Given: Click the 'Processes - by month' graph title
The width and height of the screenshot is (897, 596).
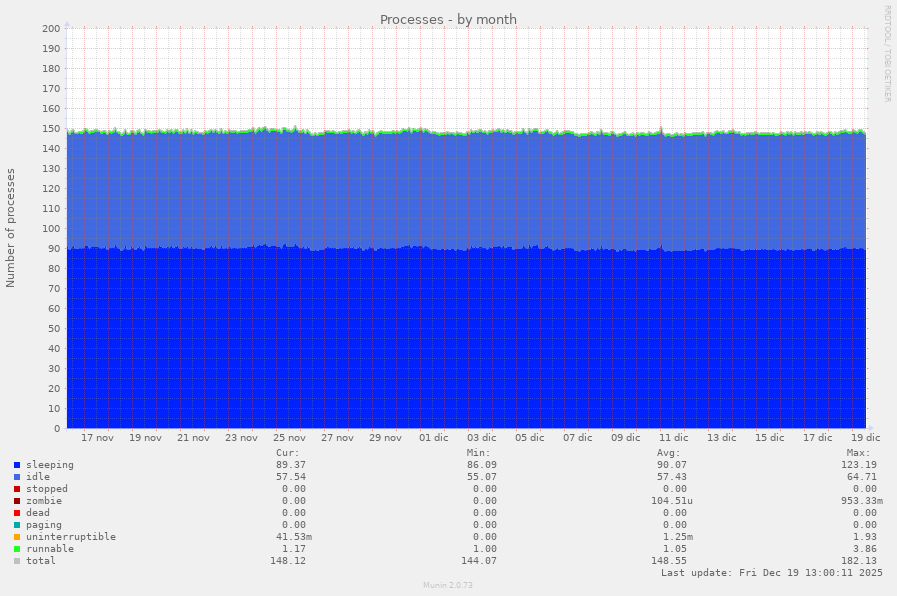Looking at the screenshot, I should [x=448, y=20].
